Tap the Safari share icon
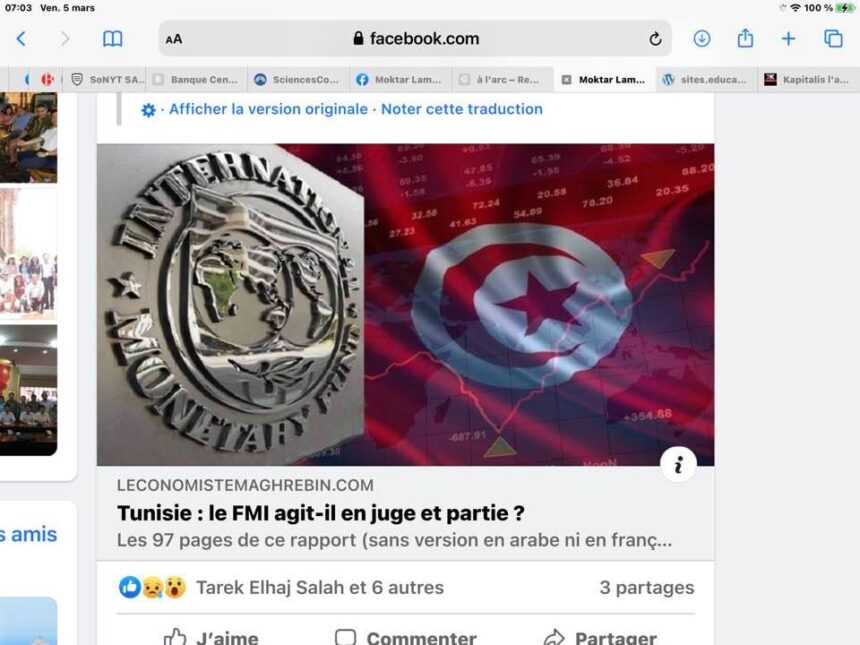860x645 pixels. coord(745,38)
